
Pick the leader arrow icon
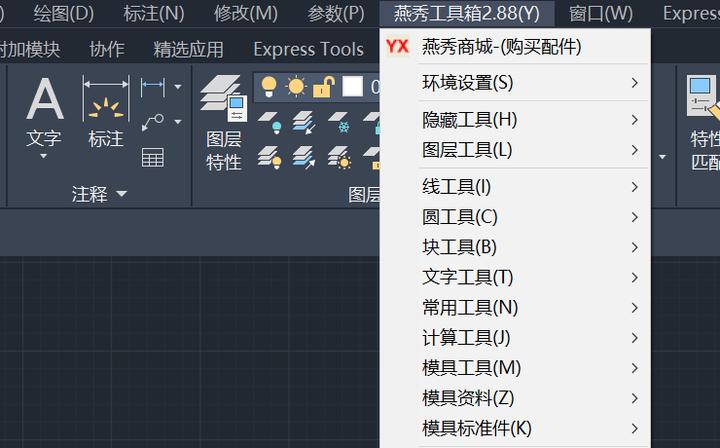(152, 122)
